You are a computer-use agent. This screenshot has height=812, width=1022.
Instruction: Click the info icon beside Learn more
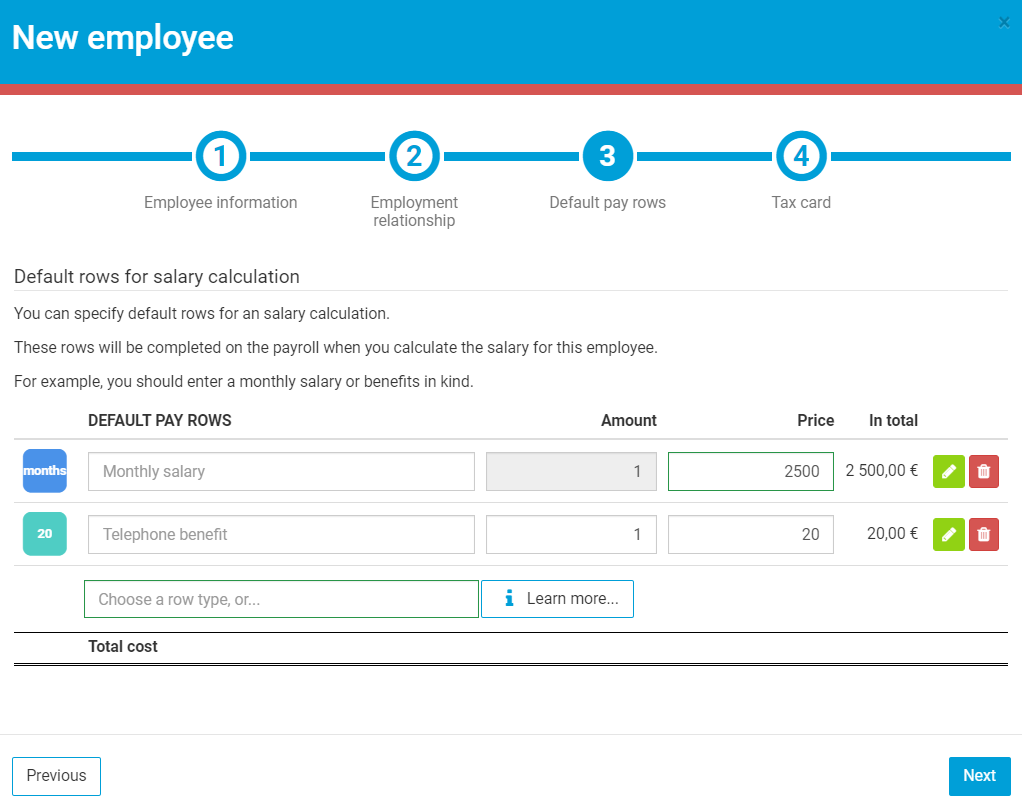tap(509, 598)
